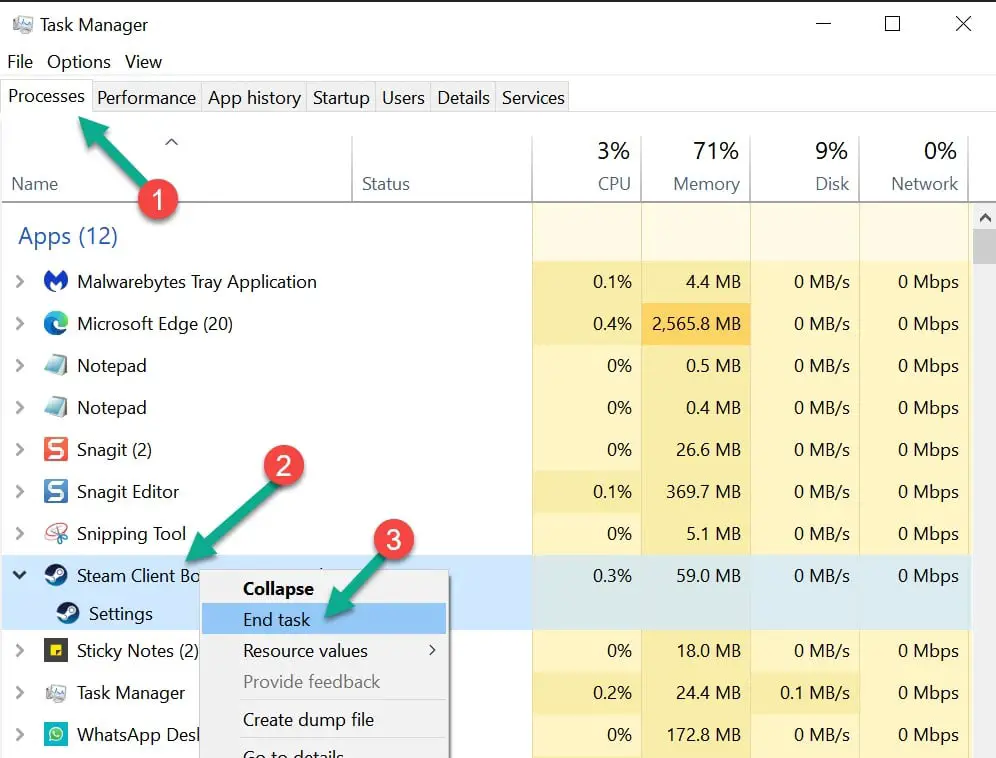Click the Snagit (2) app icon
996x758 pixels.
[x=56, y=449]
